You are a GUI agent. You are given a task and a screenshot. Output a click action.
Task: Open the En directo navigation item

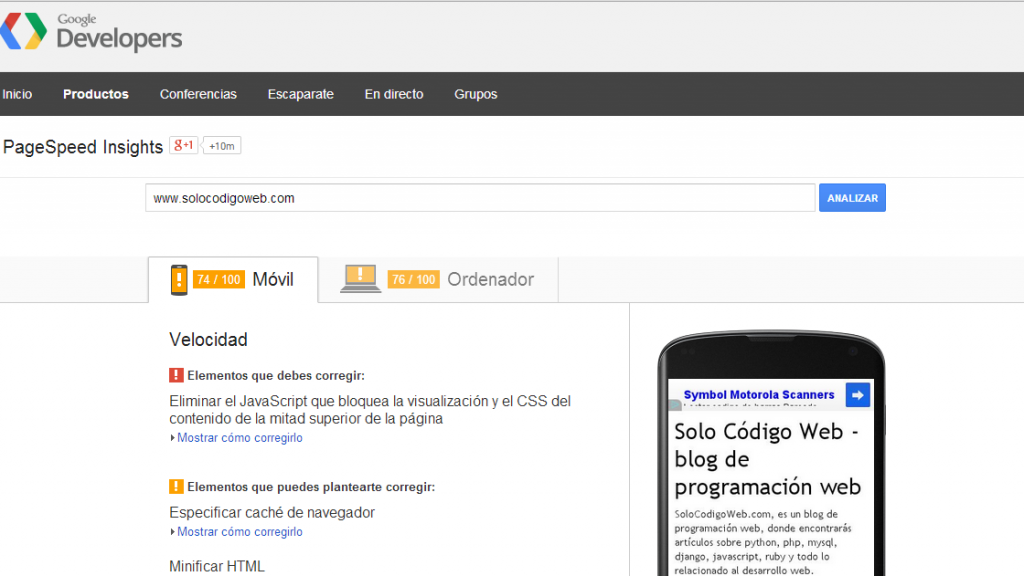click(394, 94)
